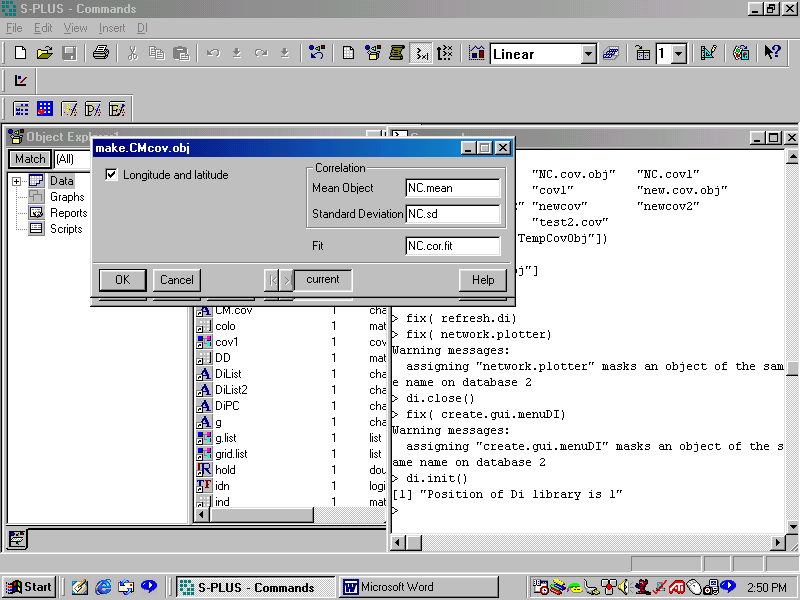Image resolution: width=800 pixels, height=600 pixels.
Task: Click the New document toolbar icon
Action: 21,53
